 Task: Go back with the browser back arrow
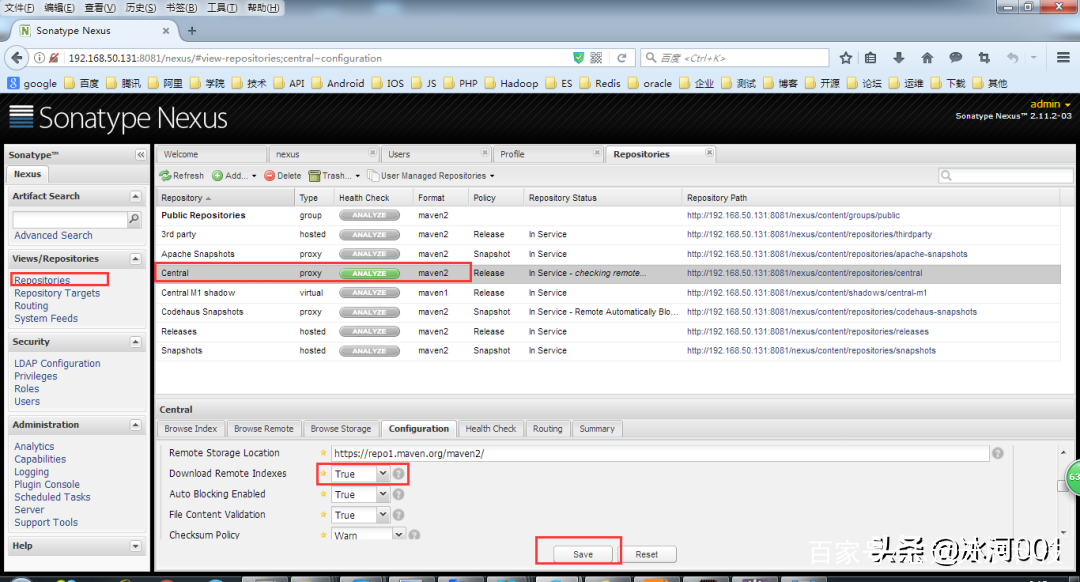click(17, 58)
